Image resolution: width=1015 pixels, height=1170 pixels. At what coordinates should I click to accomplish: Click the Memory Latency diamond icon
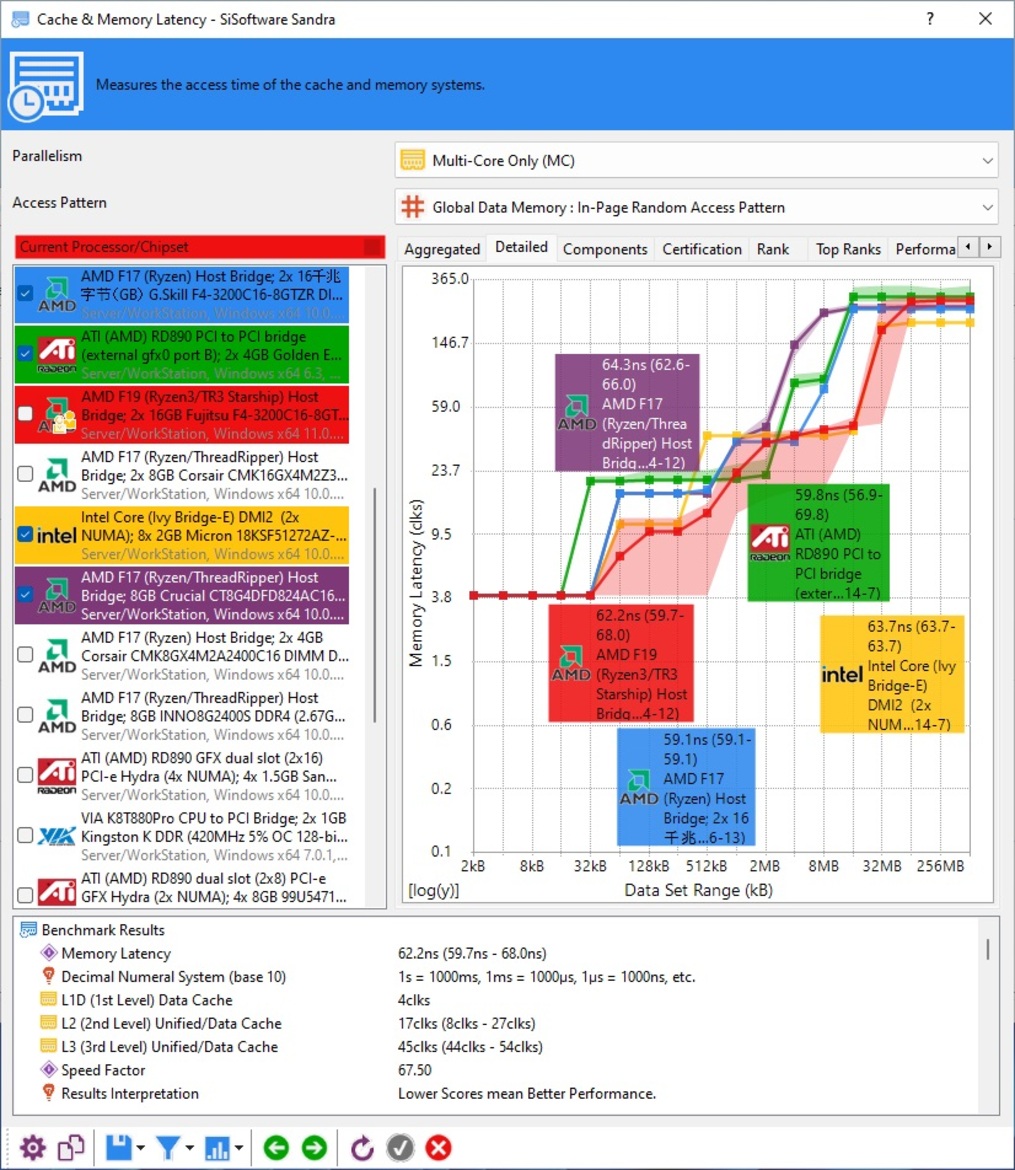tap(49, 953)
